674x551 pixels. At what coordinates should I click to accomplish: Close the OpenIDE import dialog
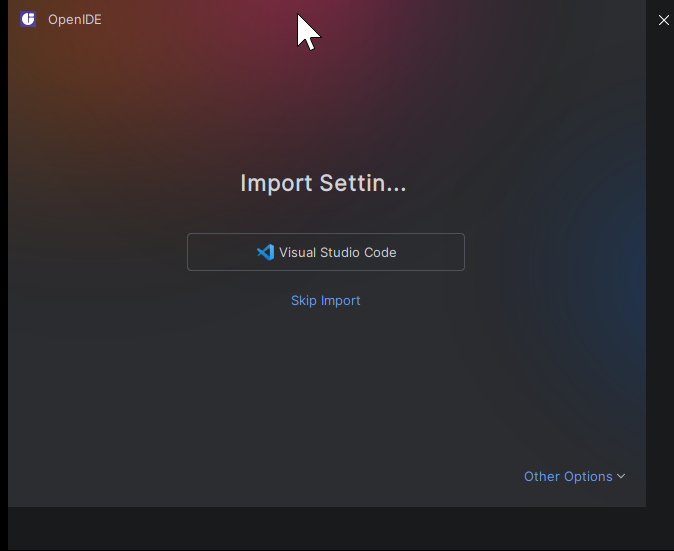coord(664,20)
